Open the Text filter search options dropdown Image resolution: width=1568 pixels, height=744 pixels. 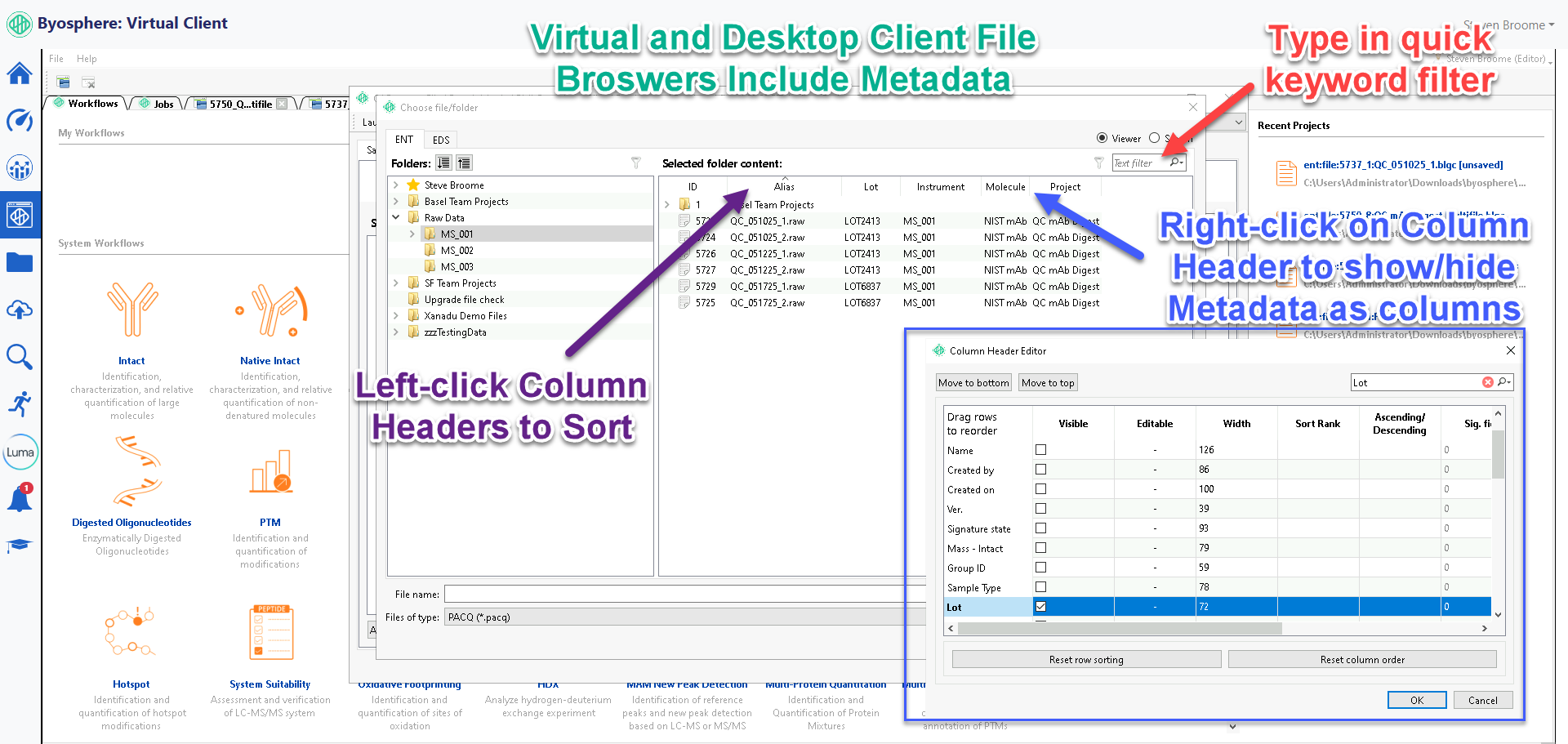coord(1177,163)
